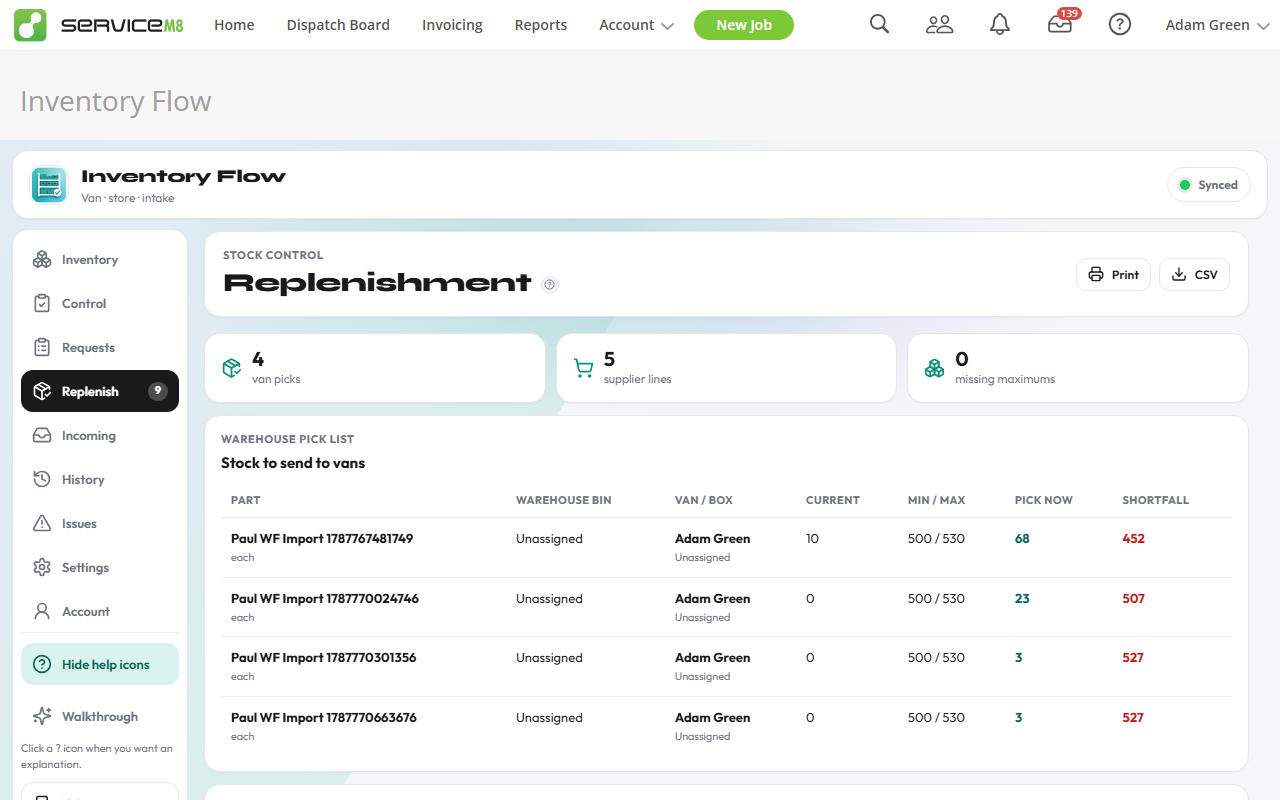
Task: Click the PICK NOW column header
Action: coord(1044,500)
